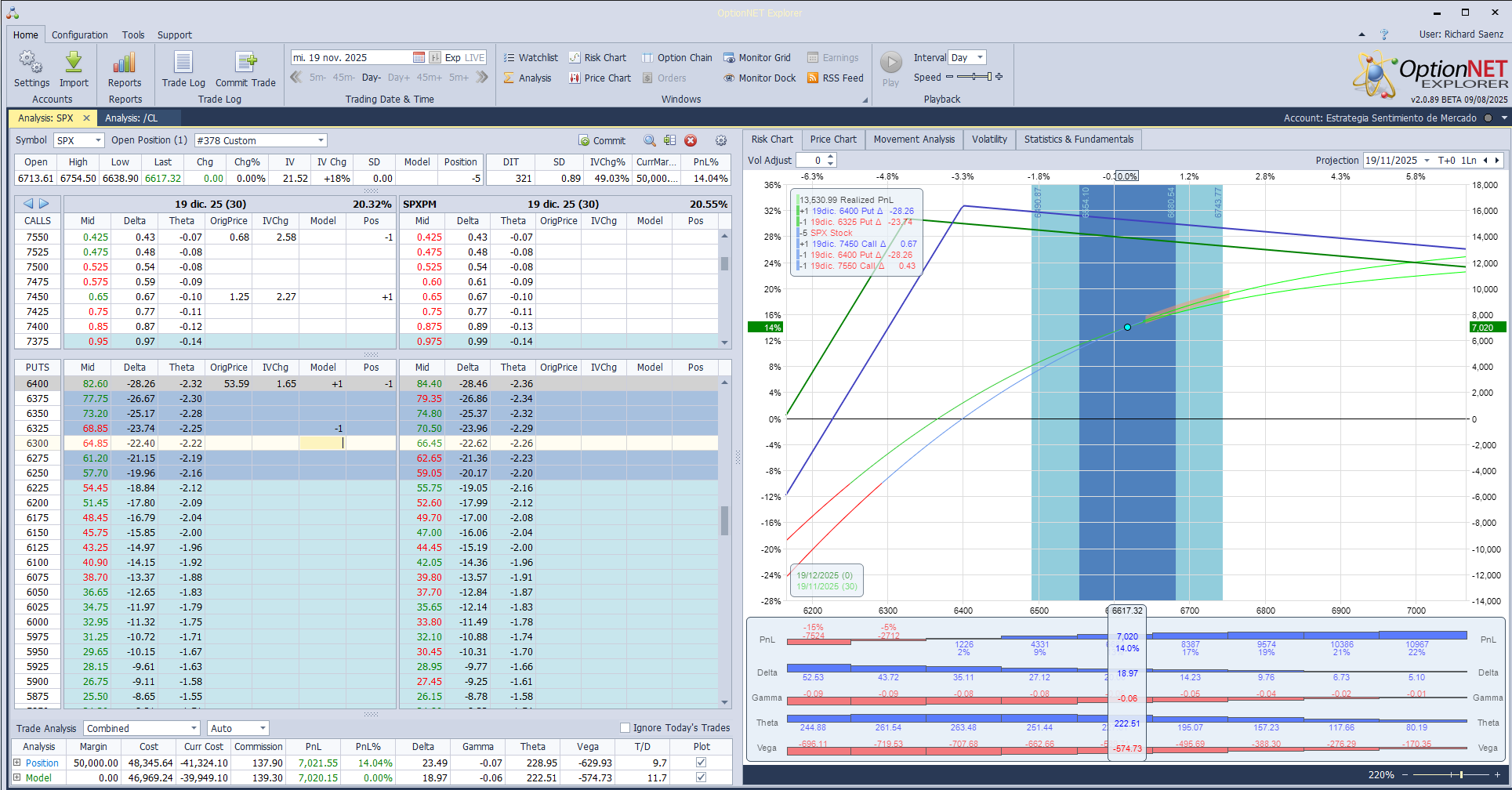Screen dimensions: 1512x790
Task: Expand the Model analysis row
Action: coord(17,777)
